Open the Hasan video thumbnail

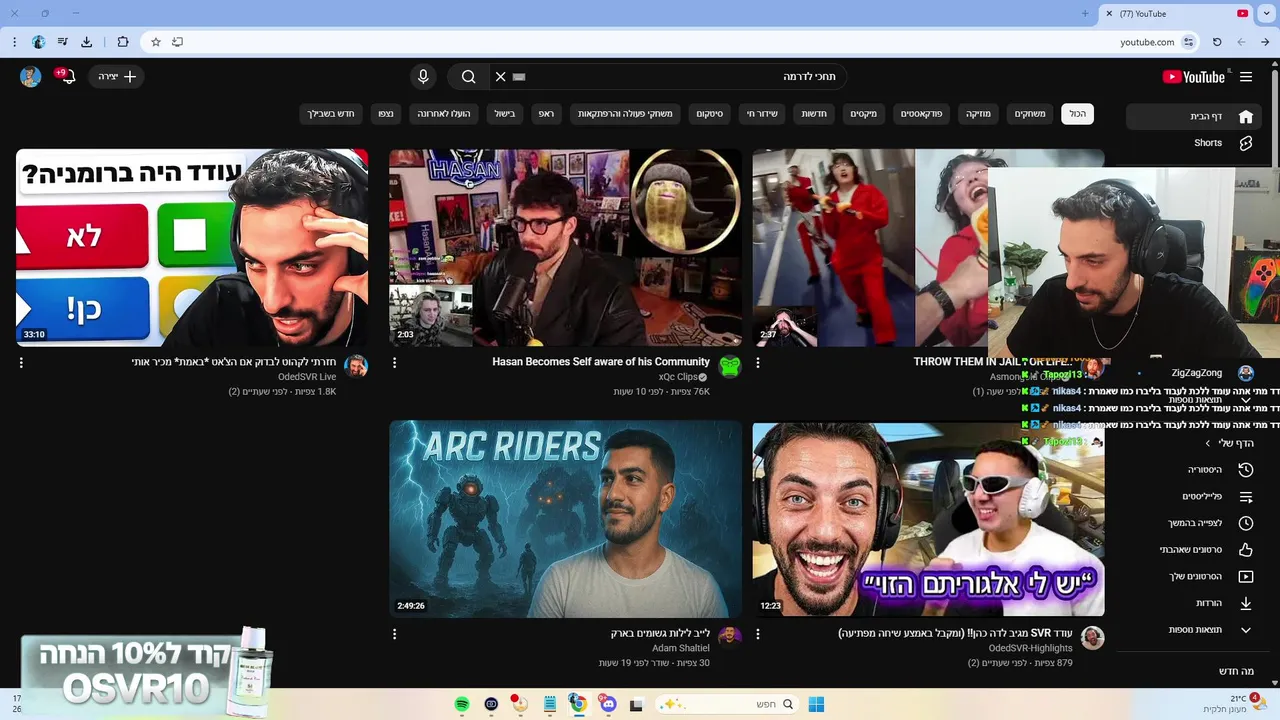tap(566, 248)
